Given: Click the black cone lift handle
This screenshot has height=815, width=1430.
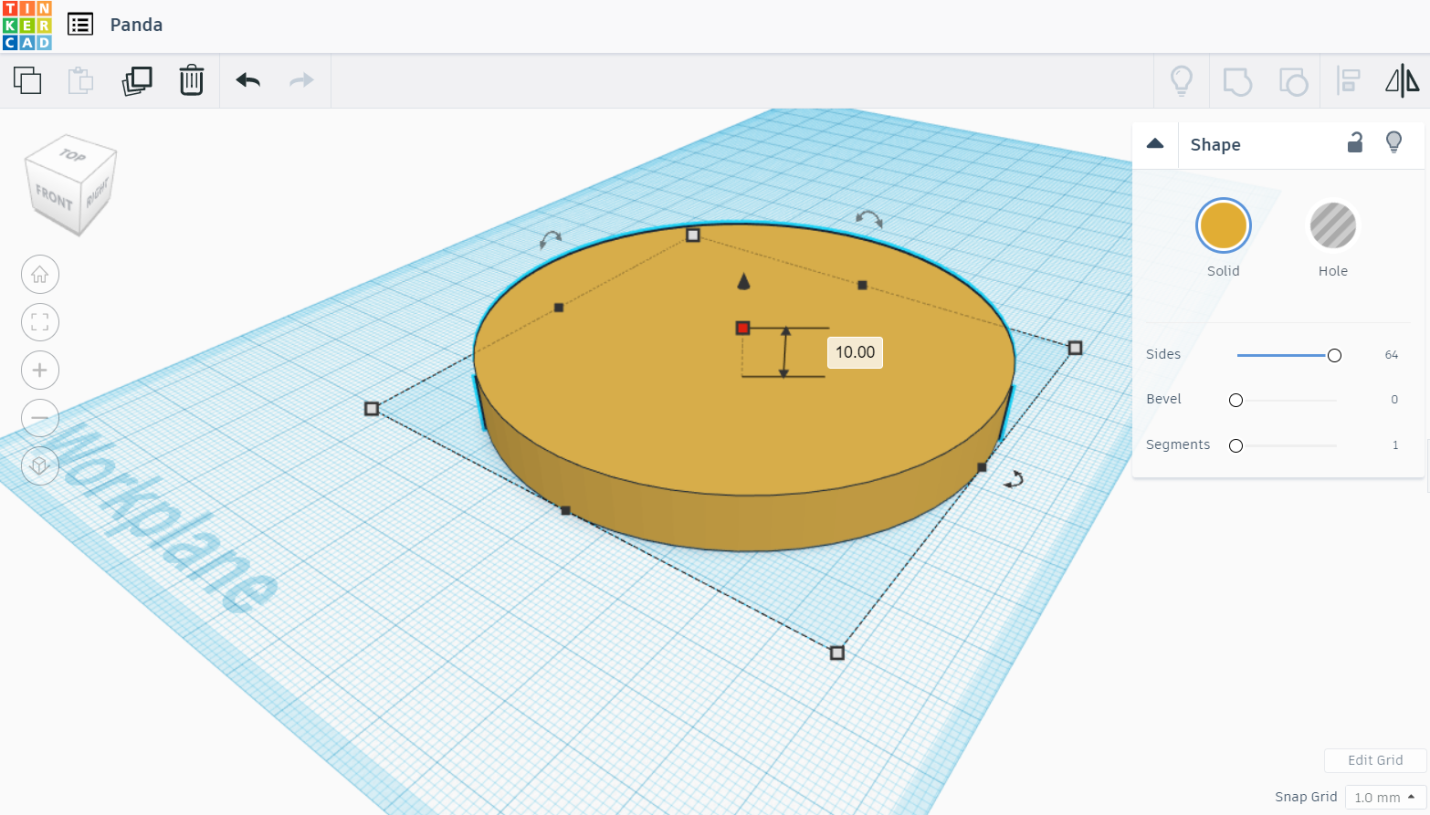Looking at the screenshot, I should point(743,282).
